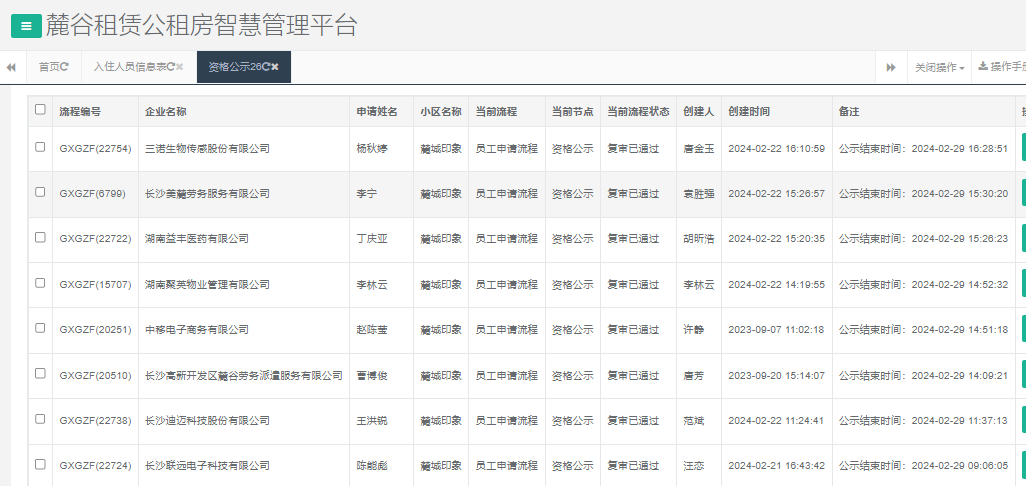Select the checkbox for GXGZF(22722)
Screen dimensions: 1026x486
click(41, 237)
